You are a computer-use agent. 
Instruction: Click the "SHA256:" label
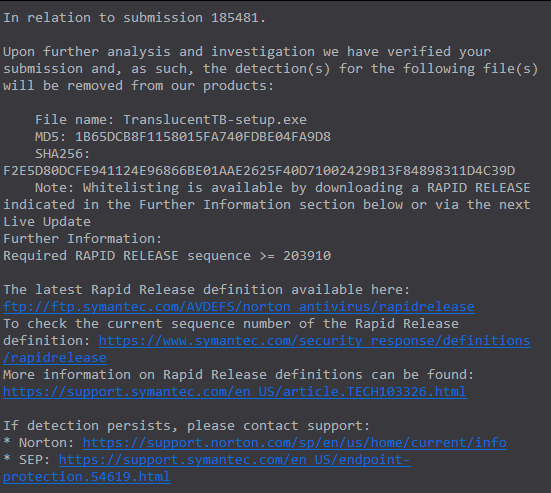pyautogui.click(x=63, y=154)
